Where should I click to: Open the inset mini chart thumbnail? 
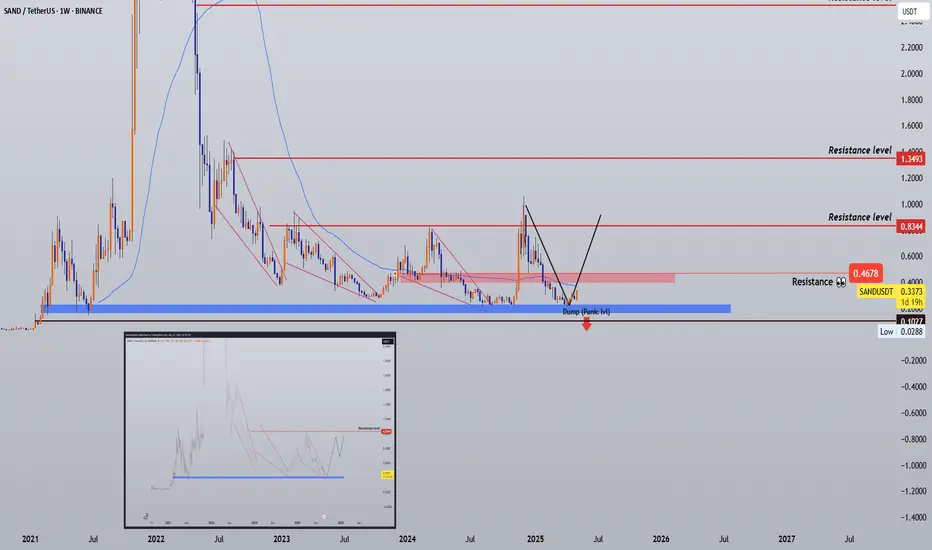point(260,430)
